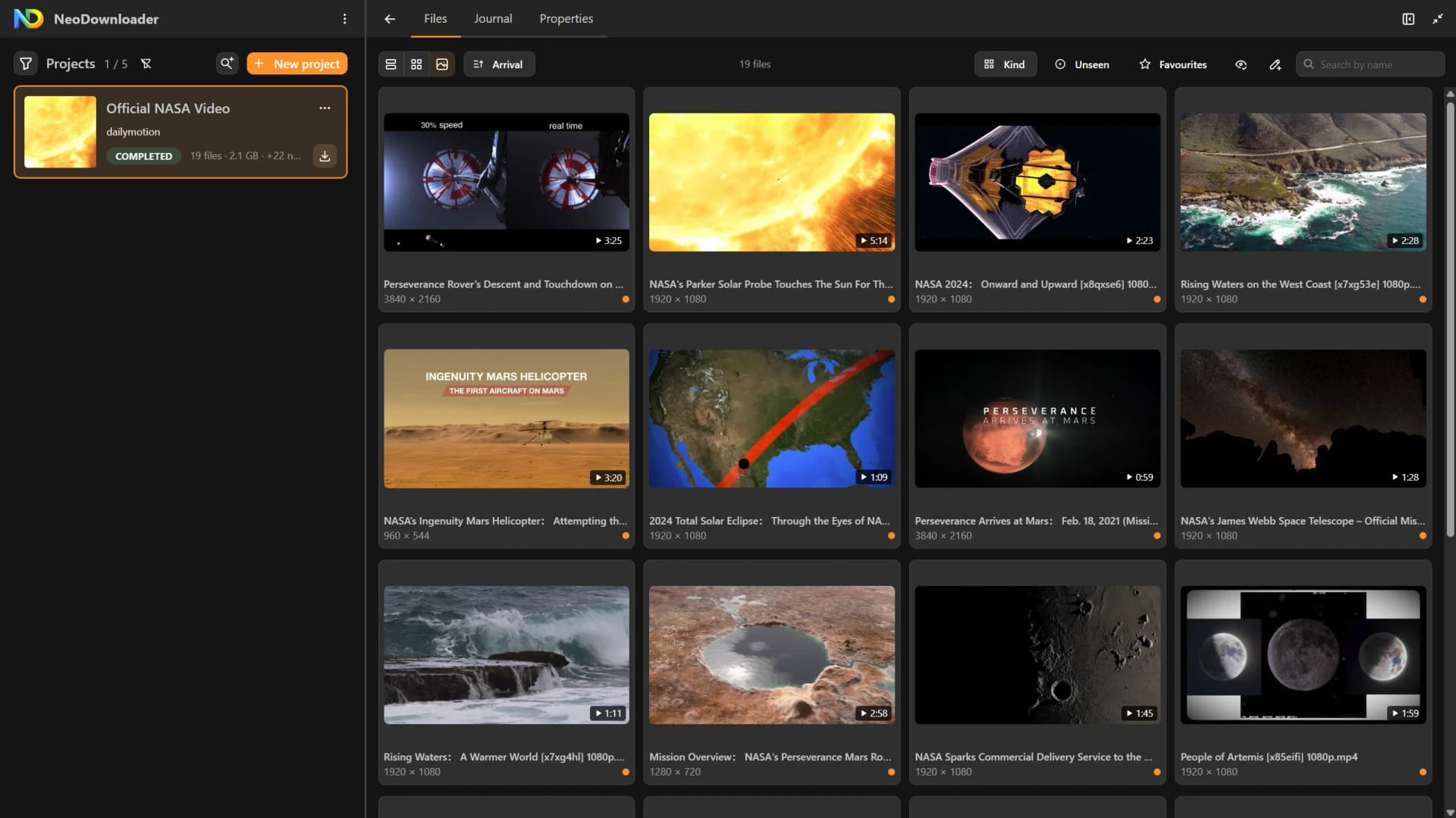
Task: Switch to the Journal tab
Action: pyautogui.click(x=493, y=19)
